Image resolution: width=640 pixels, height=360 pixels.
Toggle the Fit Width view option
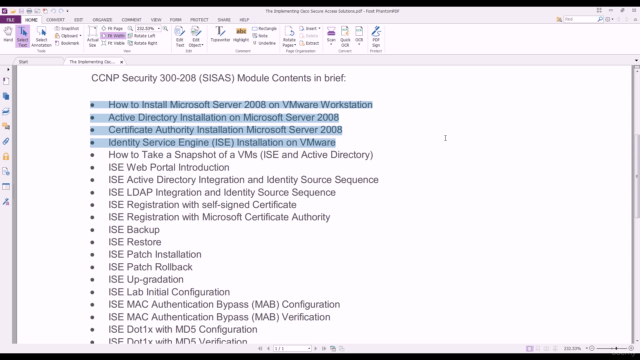pyautogui.click(x=113, y=36)
